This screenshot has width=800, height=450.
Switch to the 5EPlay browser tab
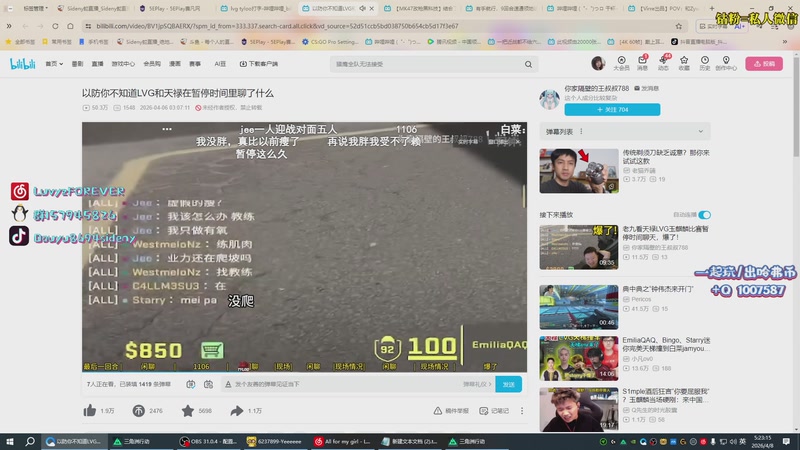173,8
